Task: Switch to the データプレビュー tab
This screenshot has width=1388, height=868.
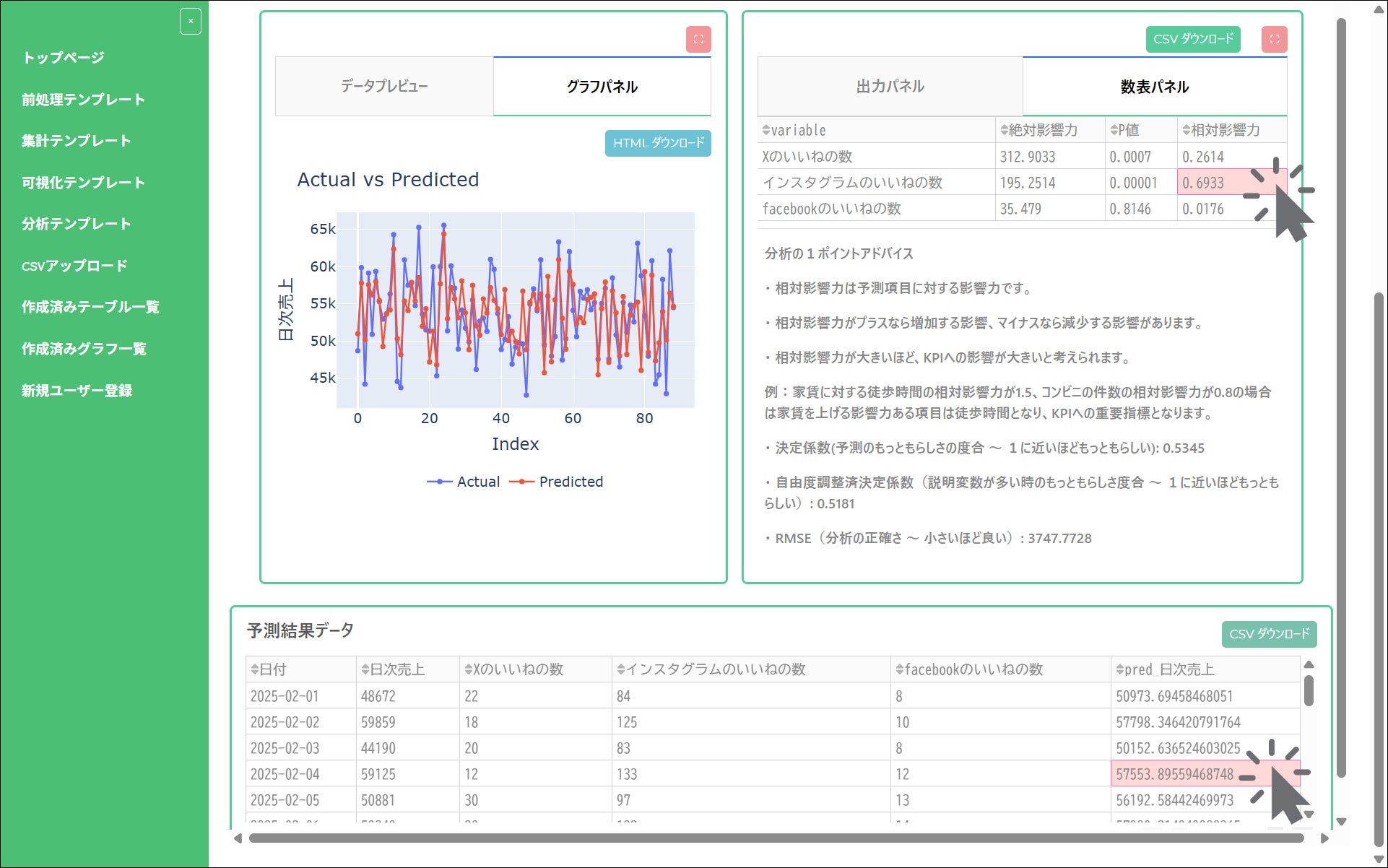Action: pos(384,87)
